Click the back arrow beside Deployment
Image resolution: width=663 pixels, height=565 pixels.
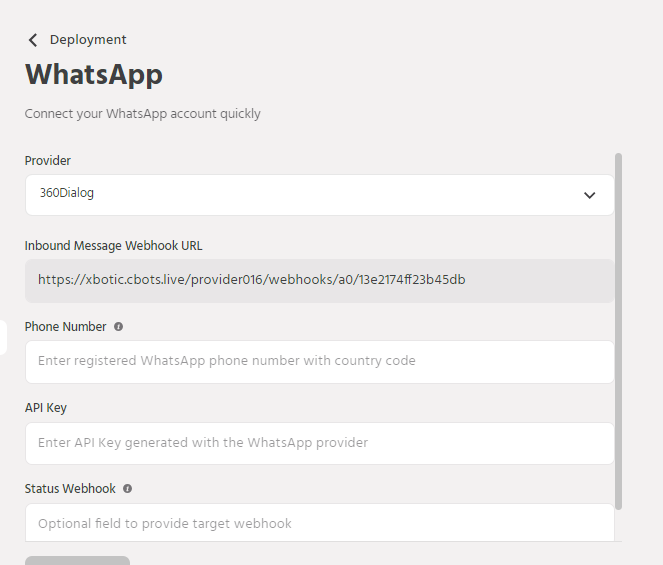(33, 40)
